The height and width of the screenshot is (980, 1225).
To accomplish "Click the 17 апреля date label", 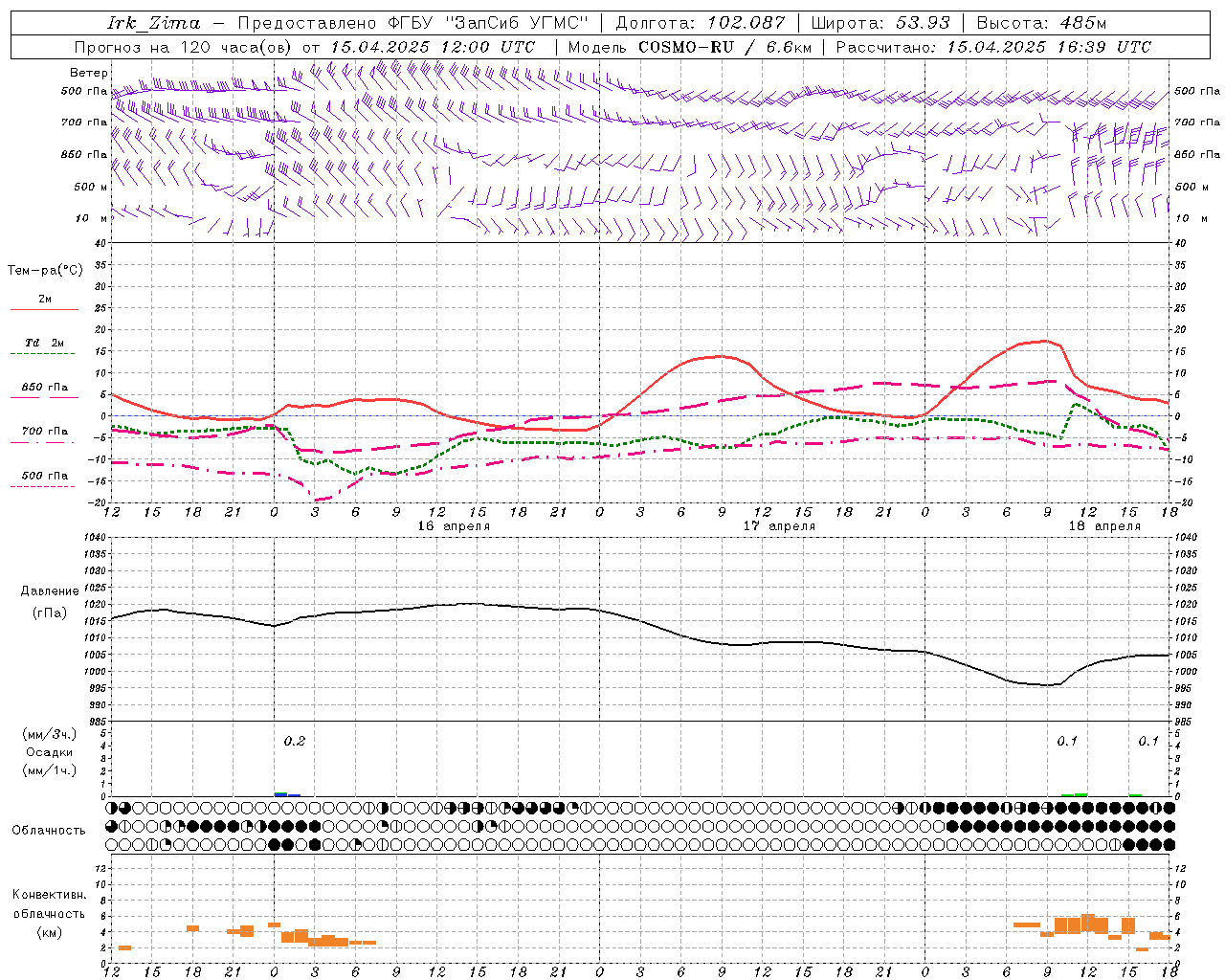I will [779, 526].
